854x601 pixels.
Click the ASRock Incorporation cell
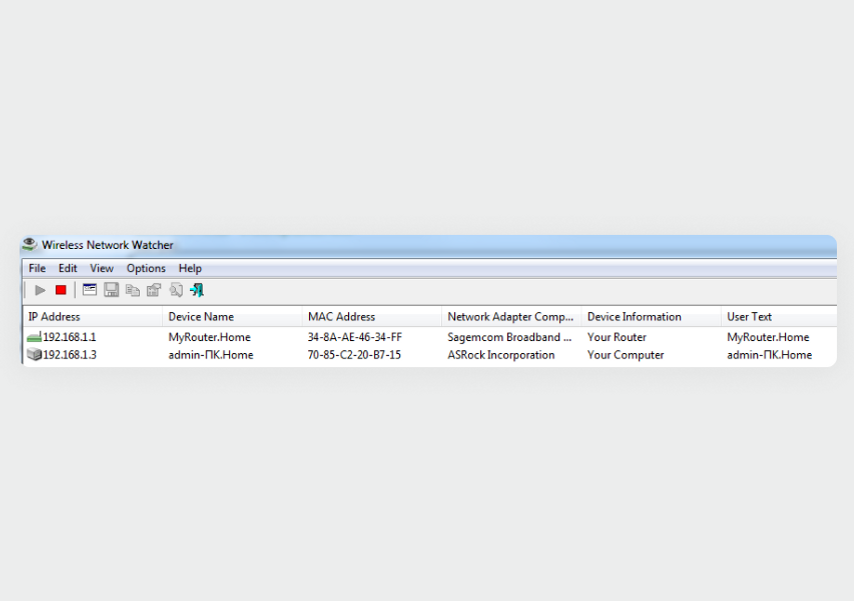(x=501, y=355)
